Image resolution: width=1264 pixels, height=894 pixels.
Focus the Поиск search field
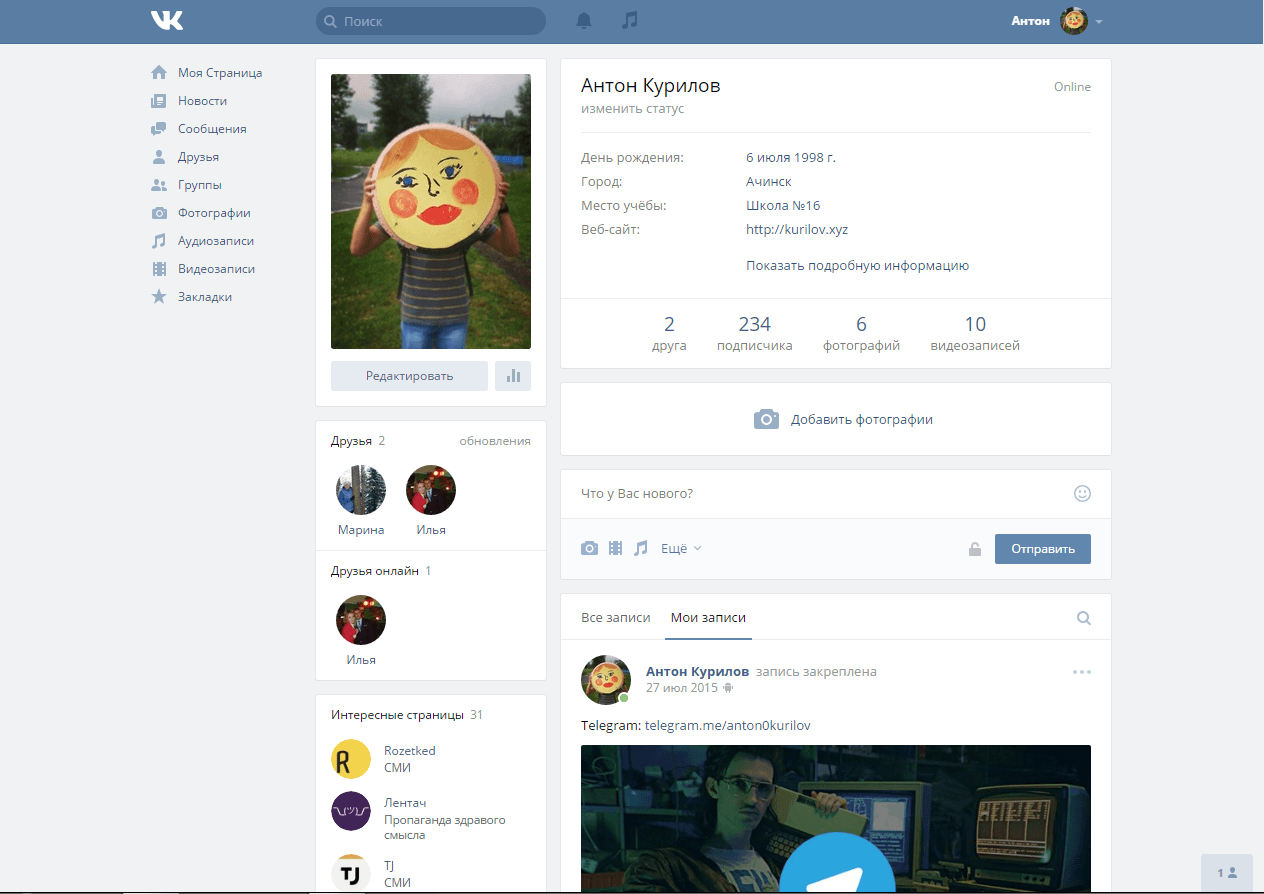tap(431, 21)
